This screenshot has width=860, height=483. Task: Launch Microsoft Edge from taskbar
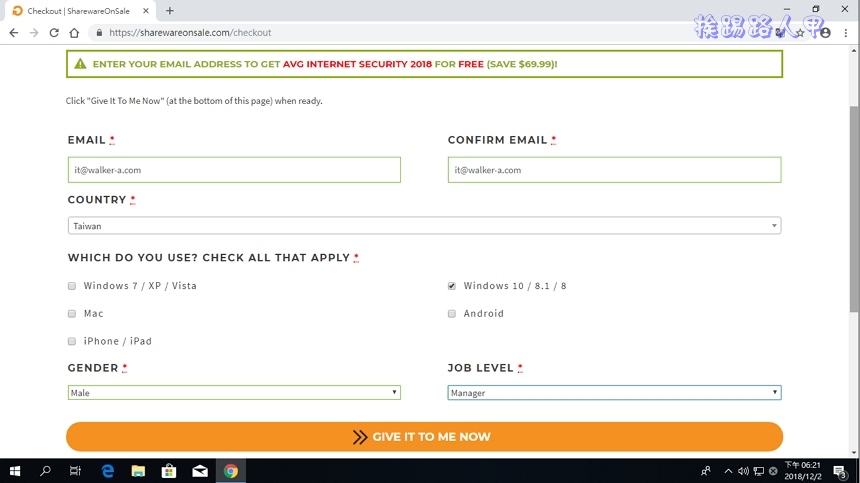(x=108, y=471)
